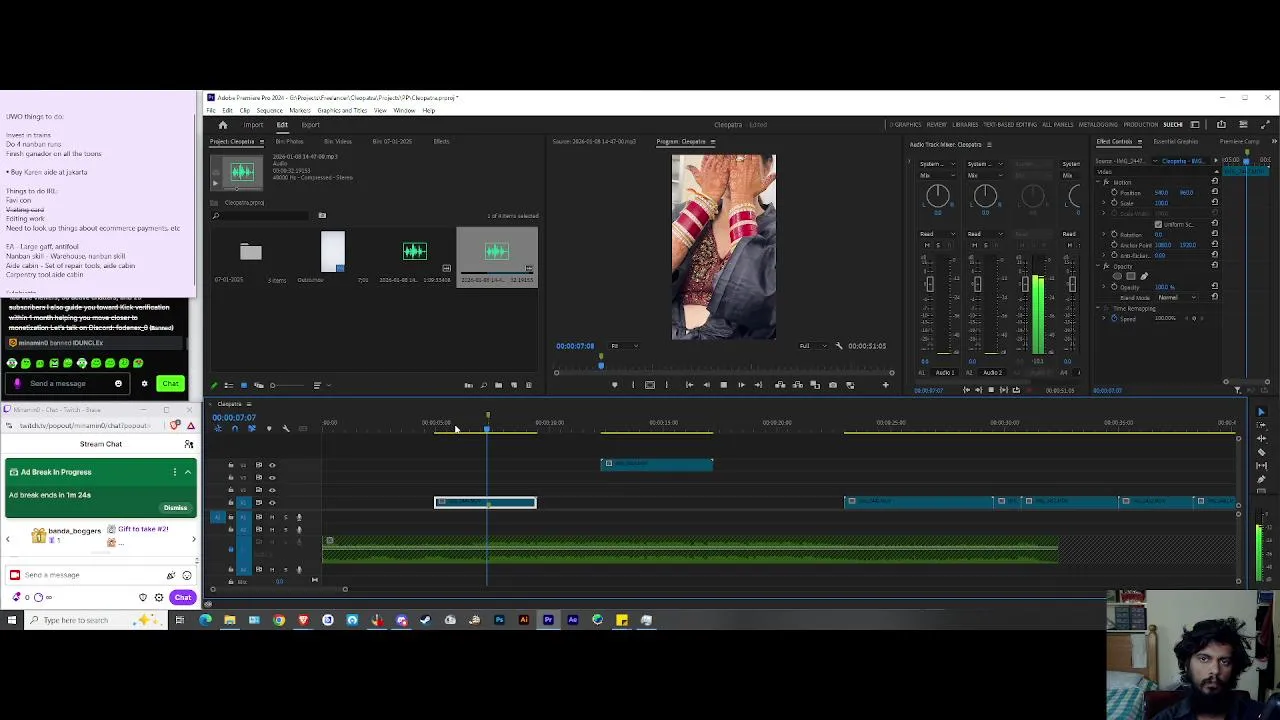Toggle lock on top video track
This screenshot has width=1280, height=720.
pyautogui.click(x=231, y=465)
